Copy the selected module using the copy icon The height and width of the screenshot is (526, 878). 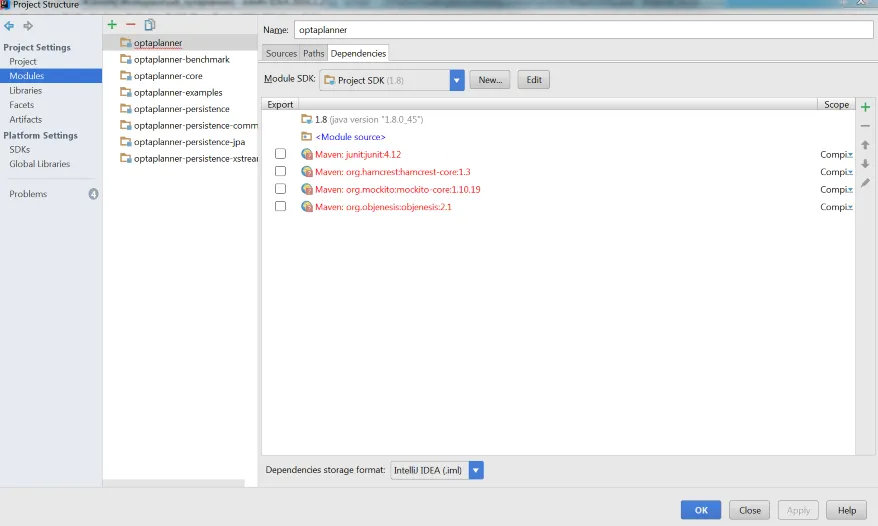(150, 25)
